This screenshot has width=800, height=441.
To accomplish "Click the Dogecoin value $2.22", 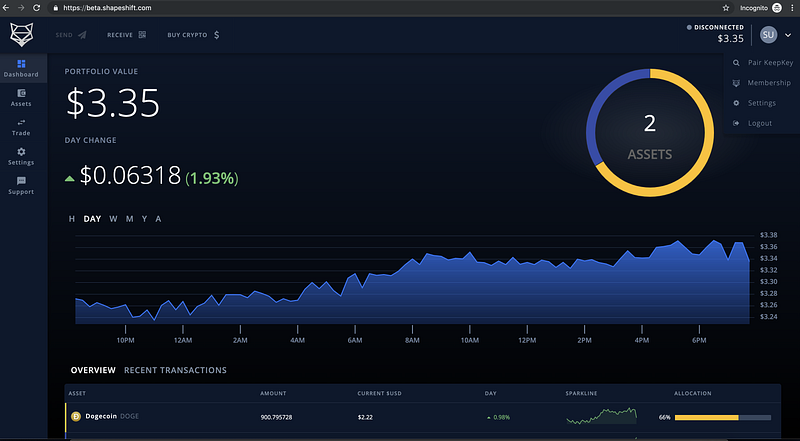I will pyautogui.click(x=365, y=417).
